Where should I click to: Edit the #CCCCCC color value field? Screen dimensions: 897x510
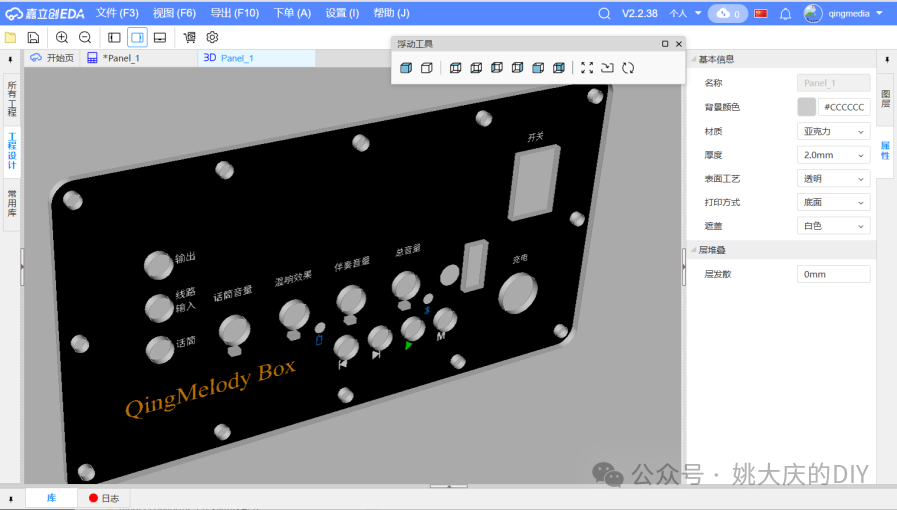[845, 107]
